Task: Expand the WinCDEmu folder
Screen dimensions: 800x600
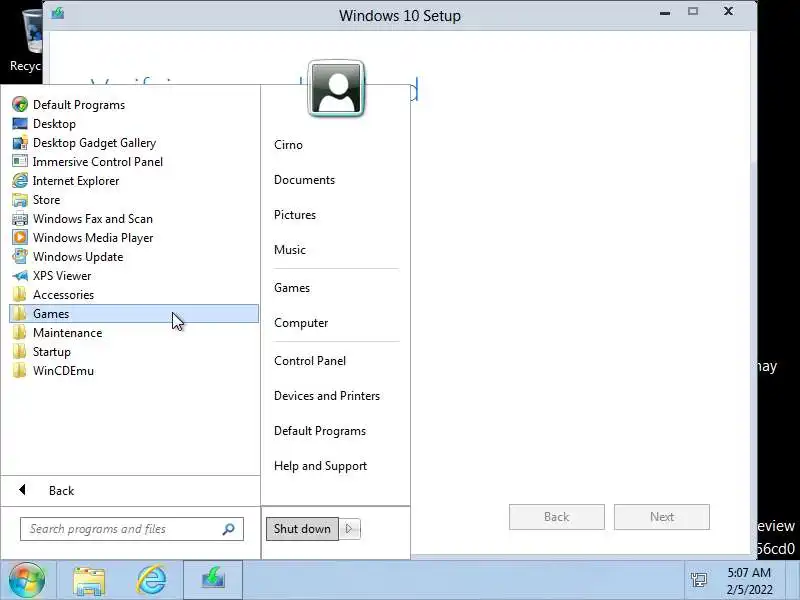Action: click(x=134, y=371)
